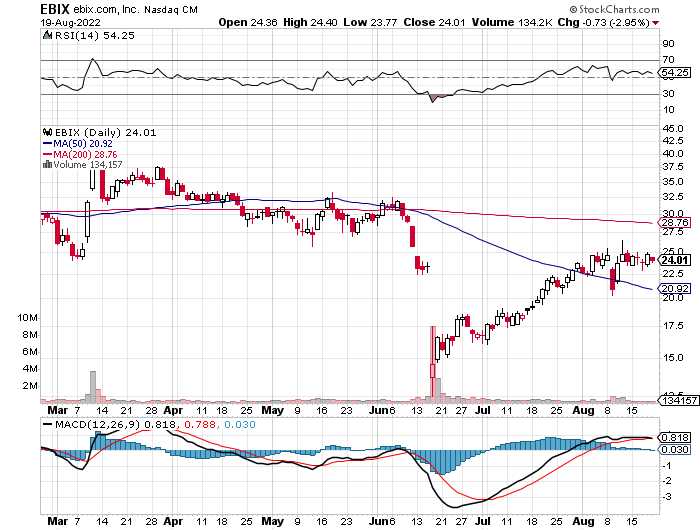The image size is (700, 530).
Task: Click the copyright symbol before StockCharts.com
Action: [x=573, y=9]
